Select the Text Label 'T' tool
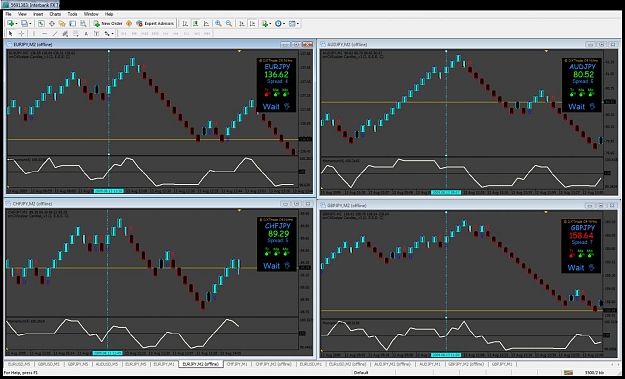 [96, 33]
